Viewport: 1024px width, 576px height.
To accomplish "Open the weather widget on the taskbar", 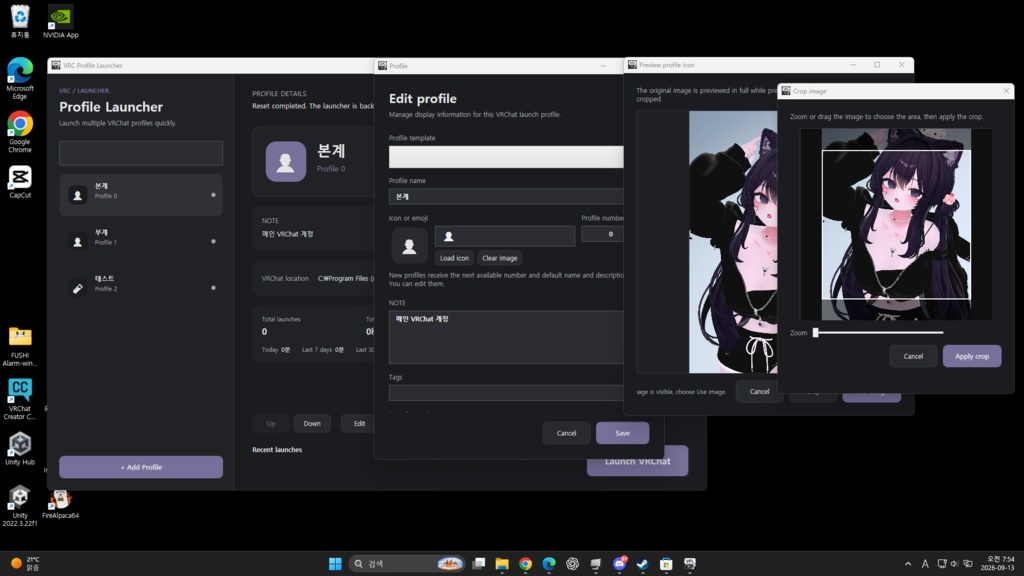I will (x=25, y=563).
